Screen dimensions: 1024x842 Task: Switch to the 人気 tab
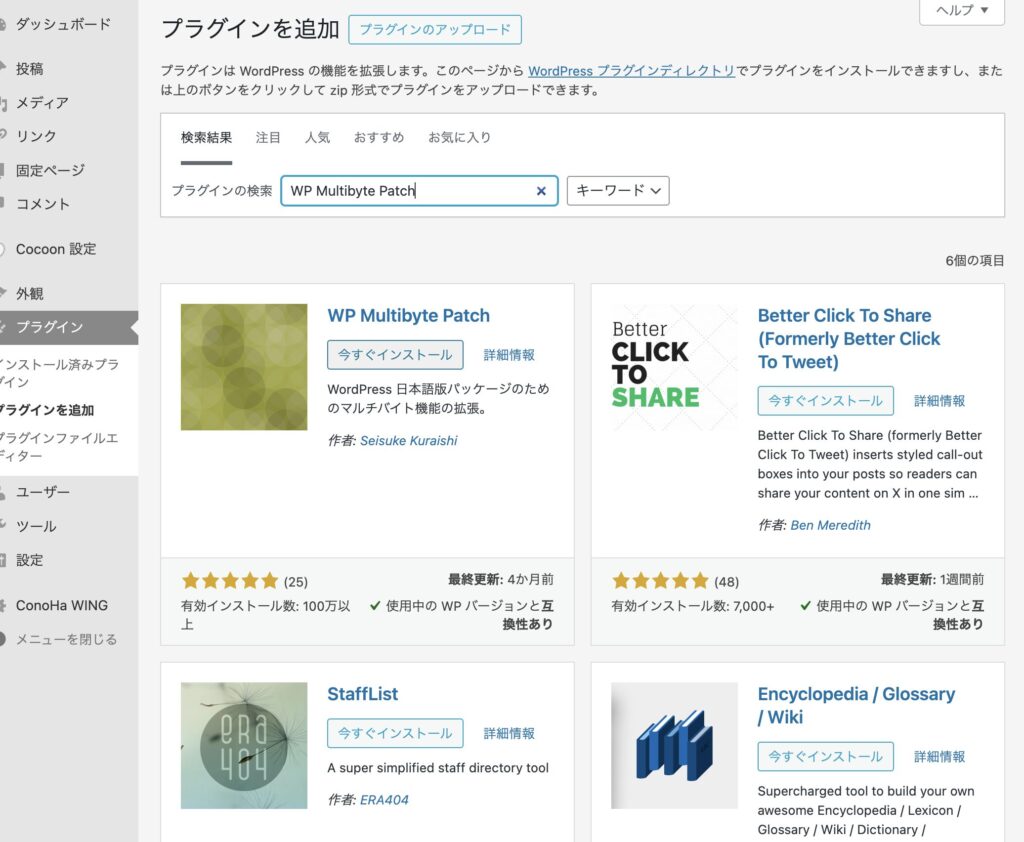(x=317, y=137)
